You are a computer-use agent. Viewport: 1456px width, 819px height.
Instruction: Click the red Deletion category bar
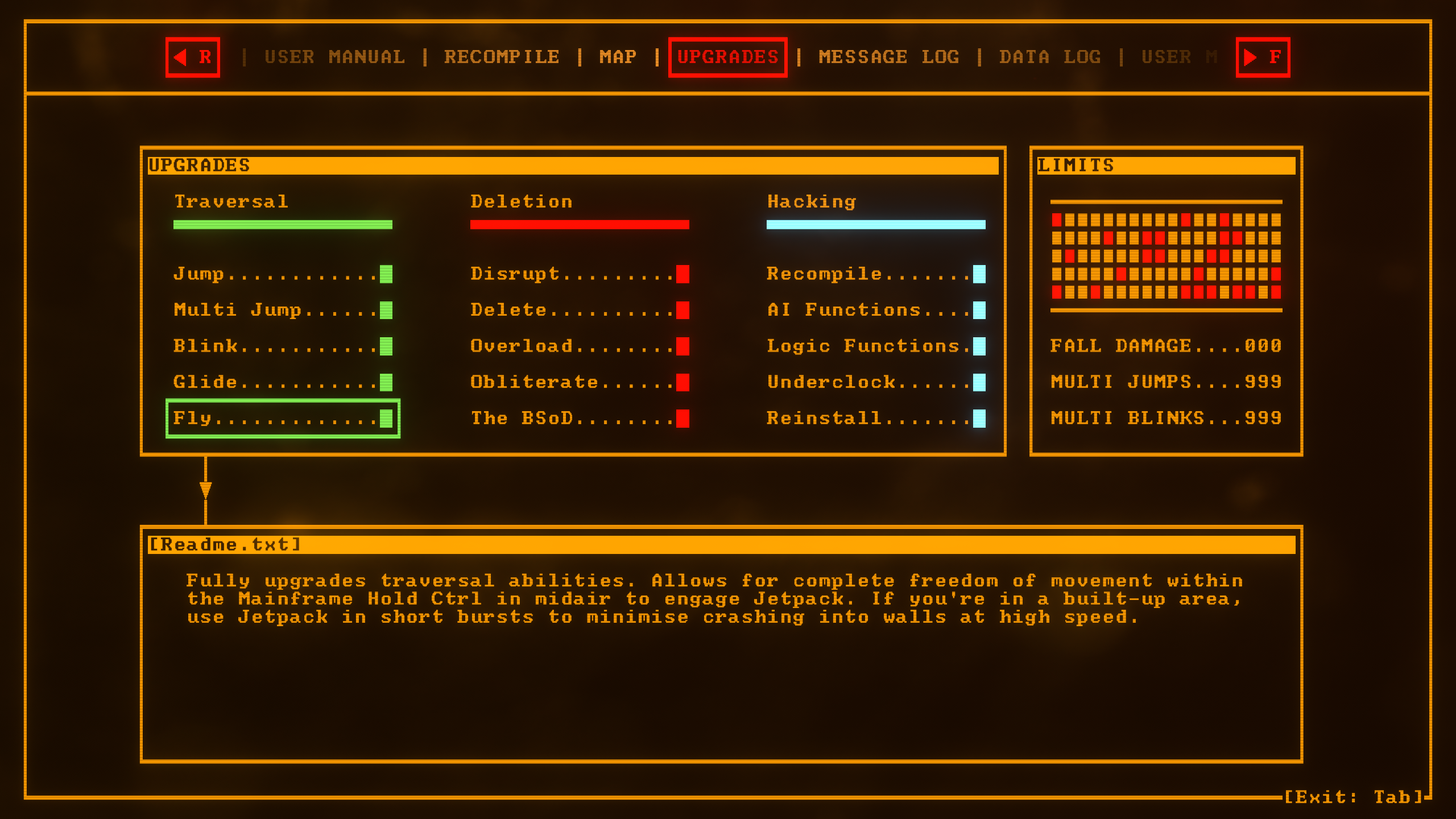tap(579, 225)
